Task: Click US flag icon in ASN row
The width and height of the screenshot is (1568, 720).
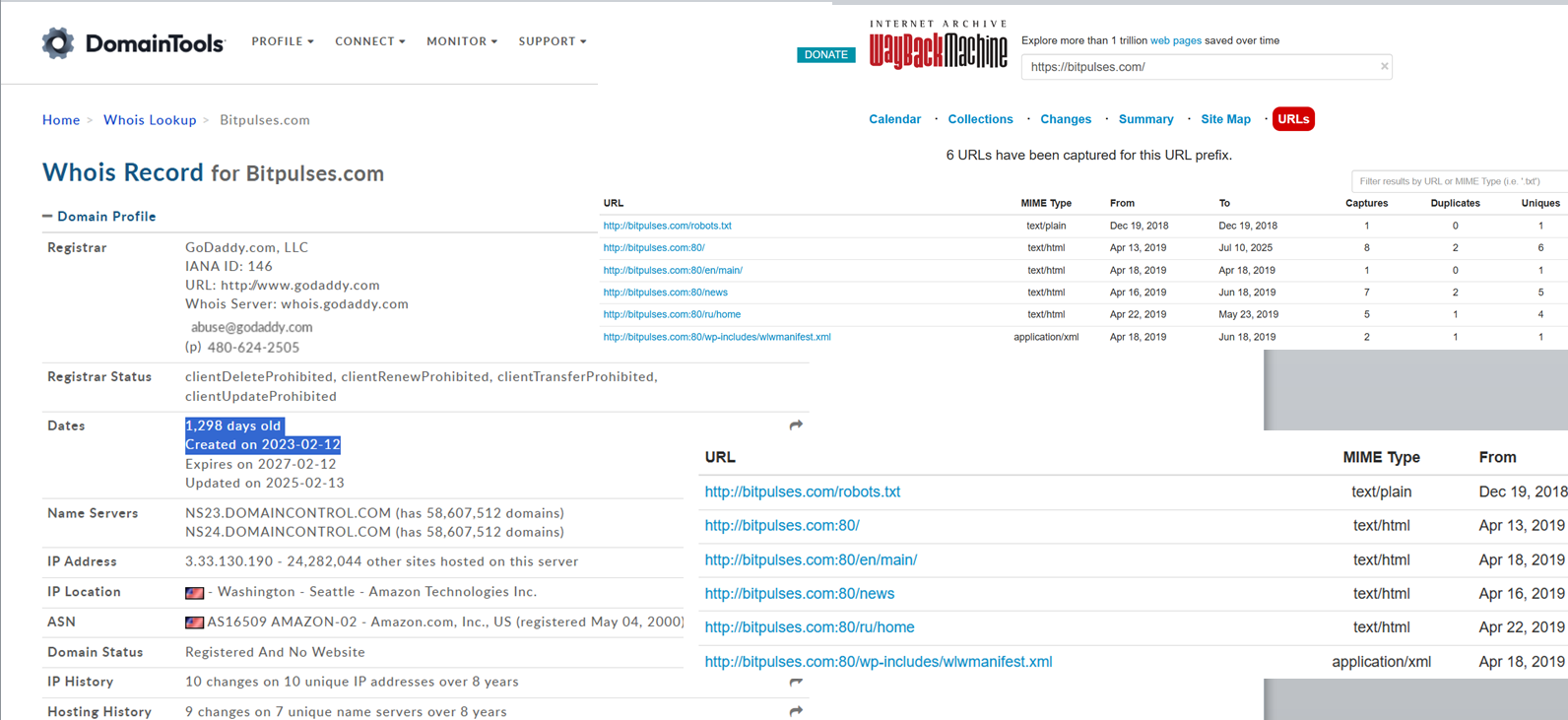Action: (195, 622)
